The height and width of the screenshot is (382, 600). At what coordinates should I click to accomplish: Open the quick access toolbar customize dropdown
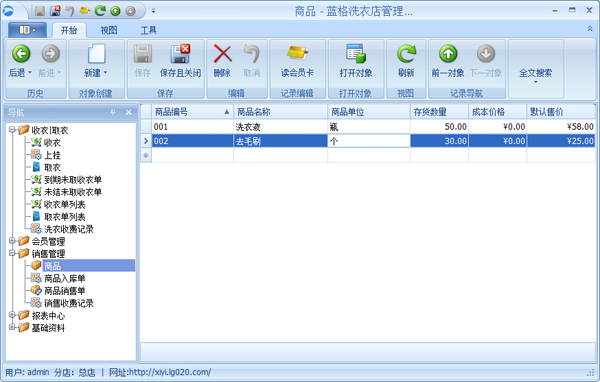153,11
